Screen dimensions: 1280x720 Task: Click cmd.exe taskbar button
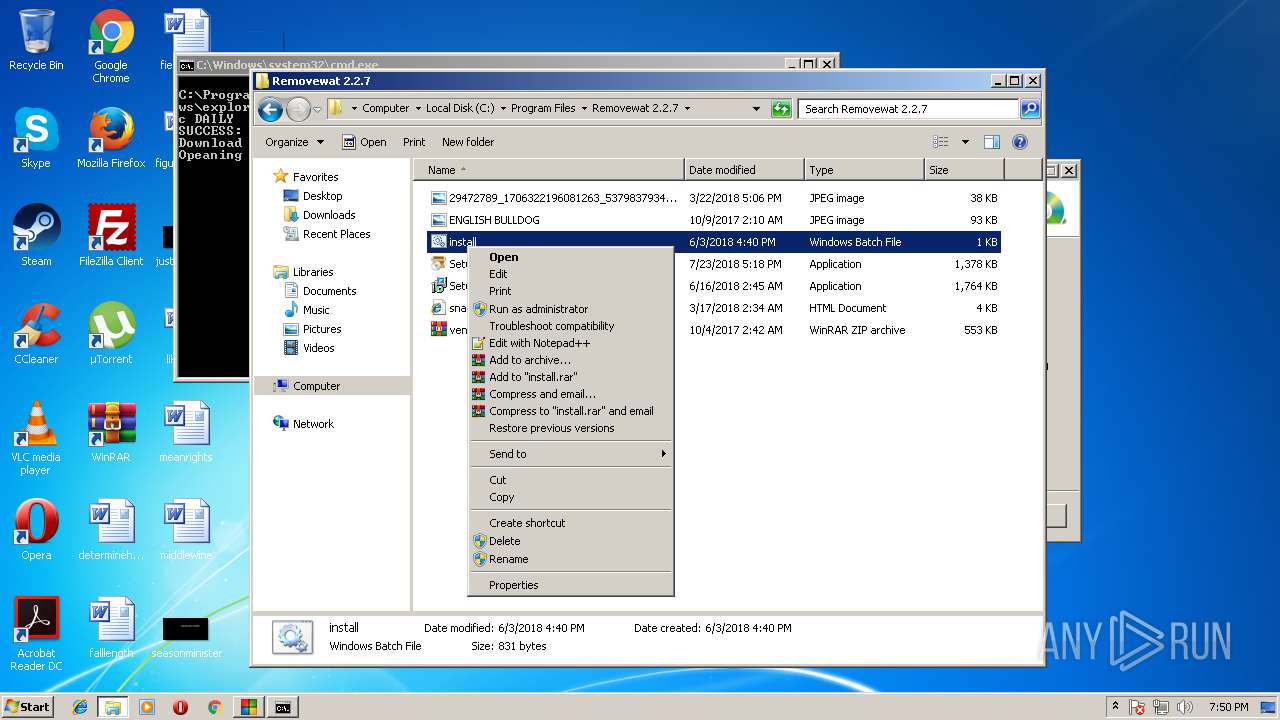[283, 707]
